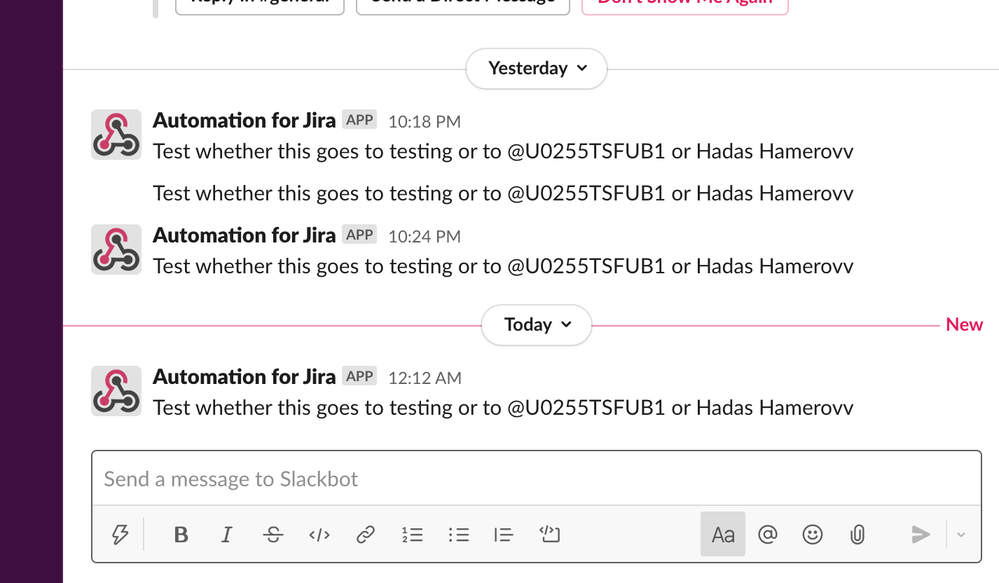Viewport: 999px width, 583px height.
Task: Expand the send options chevron
Action: pos(959,534)
